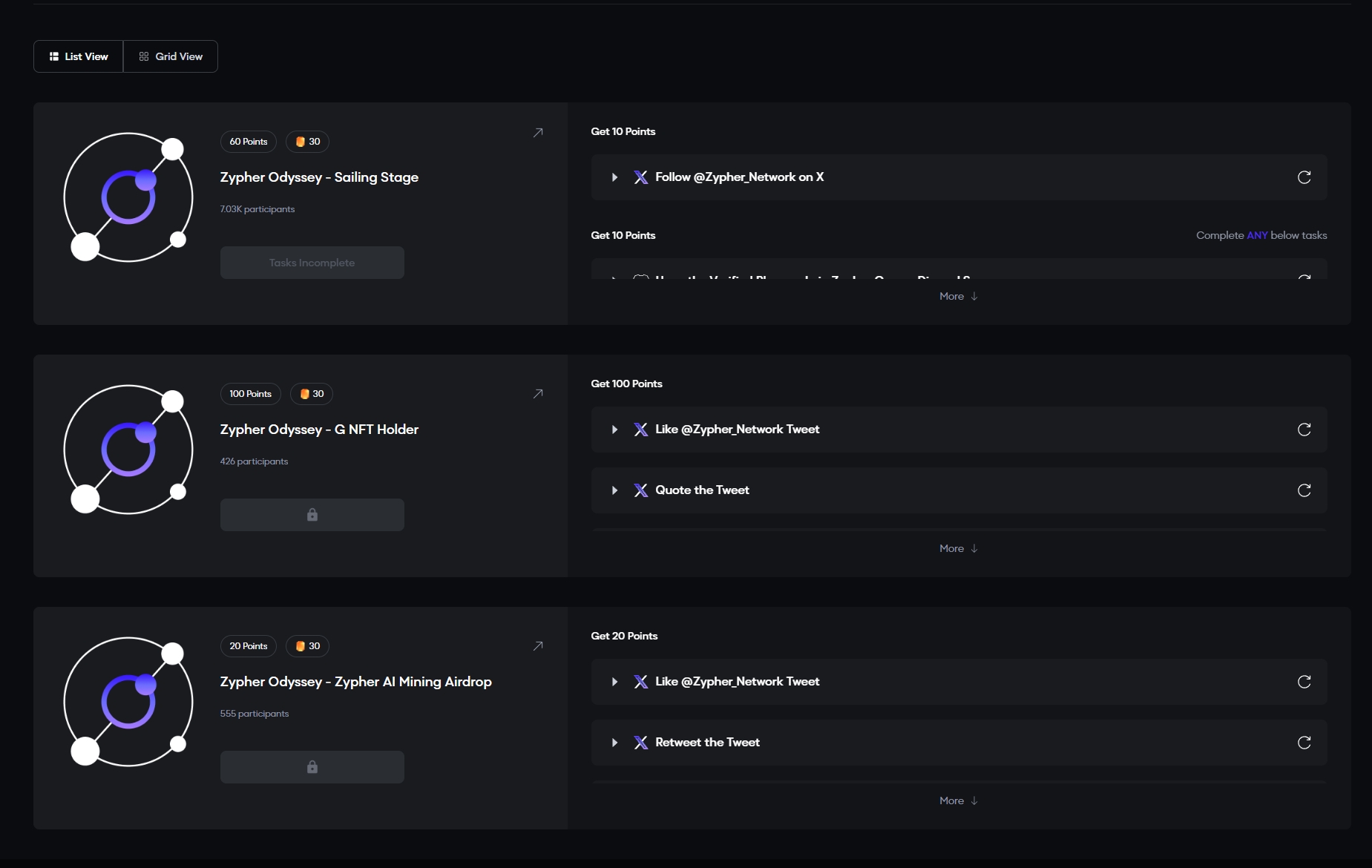This screenshot has width=1372, height=868.
Task: Expand the Follow @Zypher_Network on X task
Action: click(614, 177)
